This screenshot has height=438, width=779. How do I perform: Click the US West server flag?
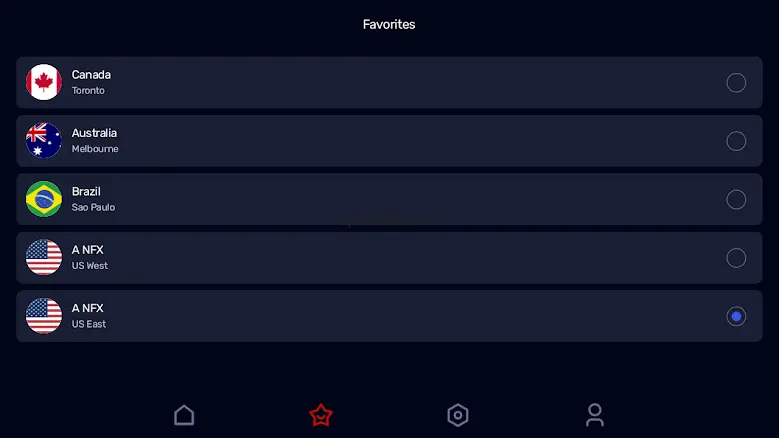(x=44, y=257)
